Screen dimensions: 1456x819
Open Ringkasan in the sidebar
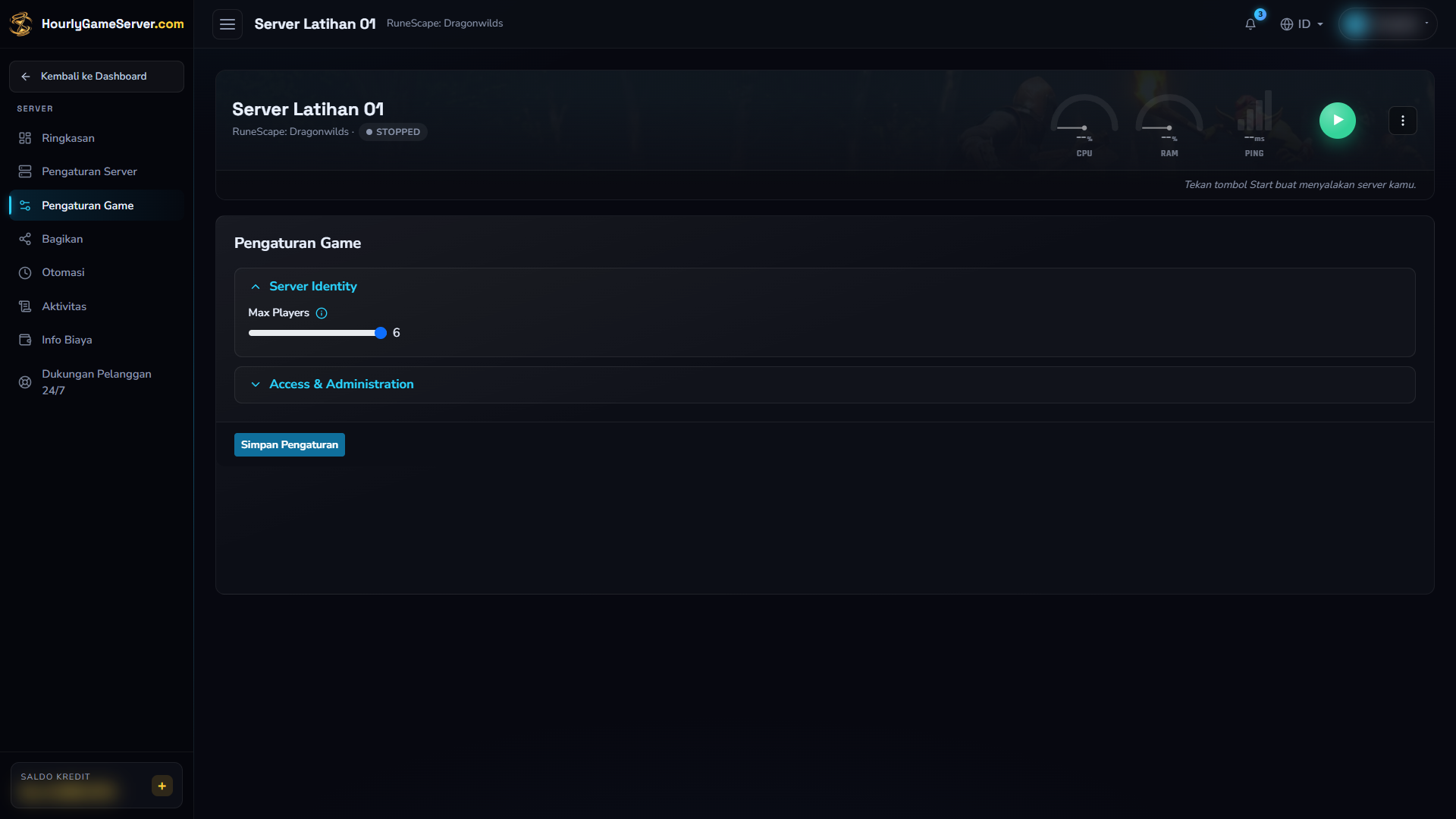coord(96,138)
